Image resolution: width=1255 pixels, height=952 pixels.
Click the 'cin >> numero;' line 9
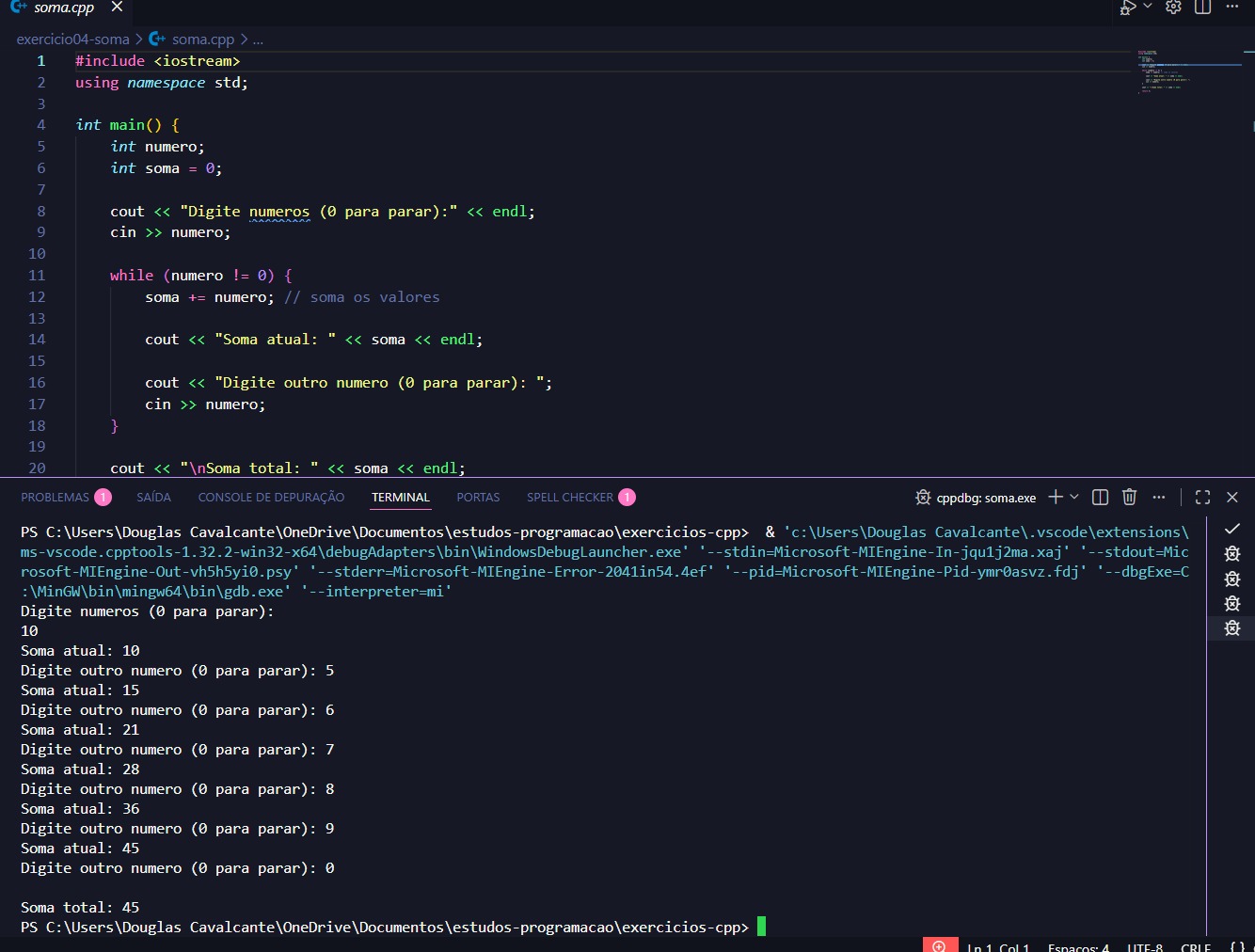coord(170,232)
